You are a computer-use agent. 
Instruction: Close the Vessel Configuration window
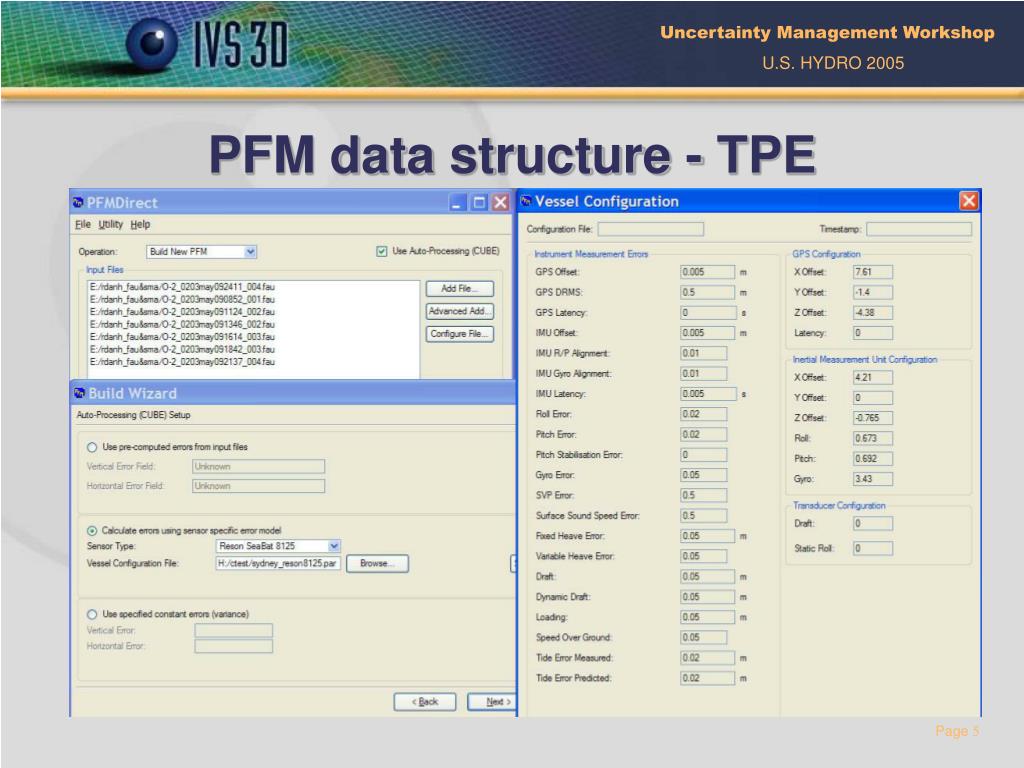click(x=968, y=201)
